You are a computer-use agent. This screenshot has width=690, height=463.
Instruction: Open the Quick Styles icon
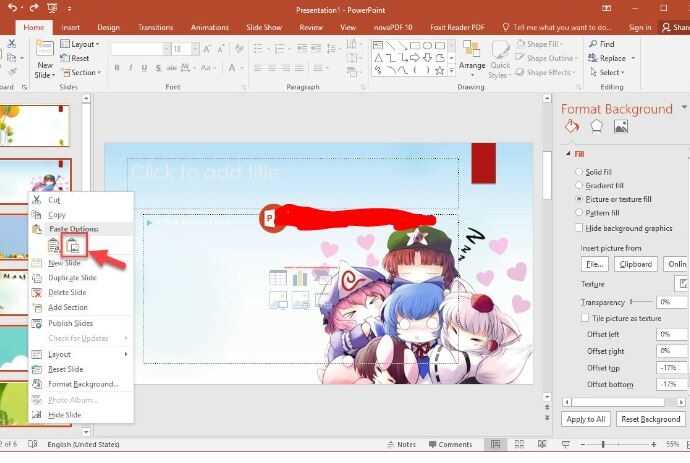[x=499, y=49]
